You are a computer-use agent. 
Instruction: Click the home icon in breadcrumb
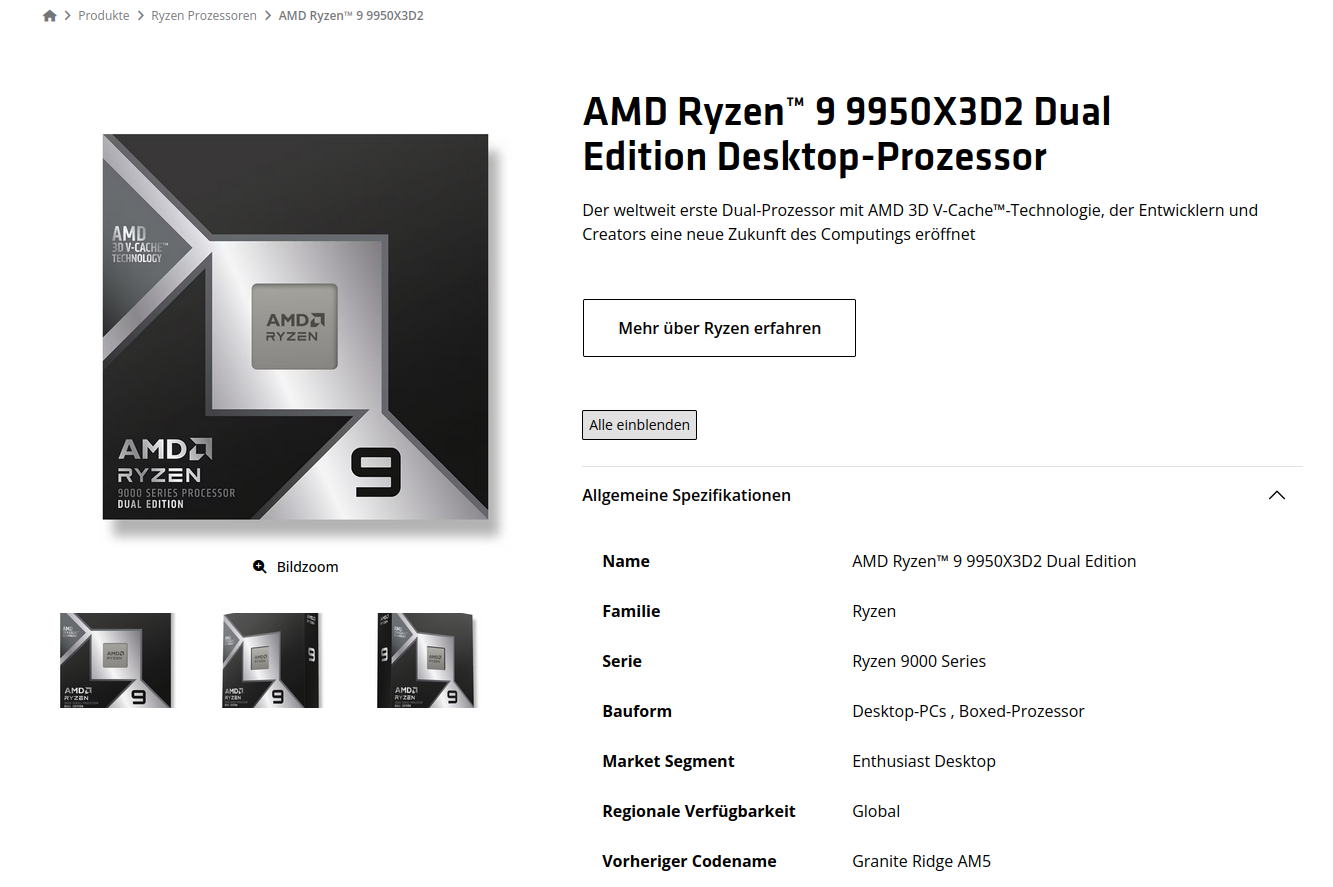[x=50, y=16]
